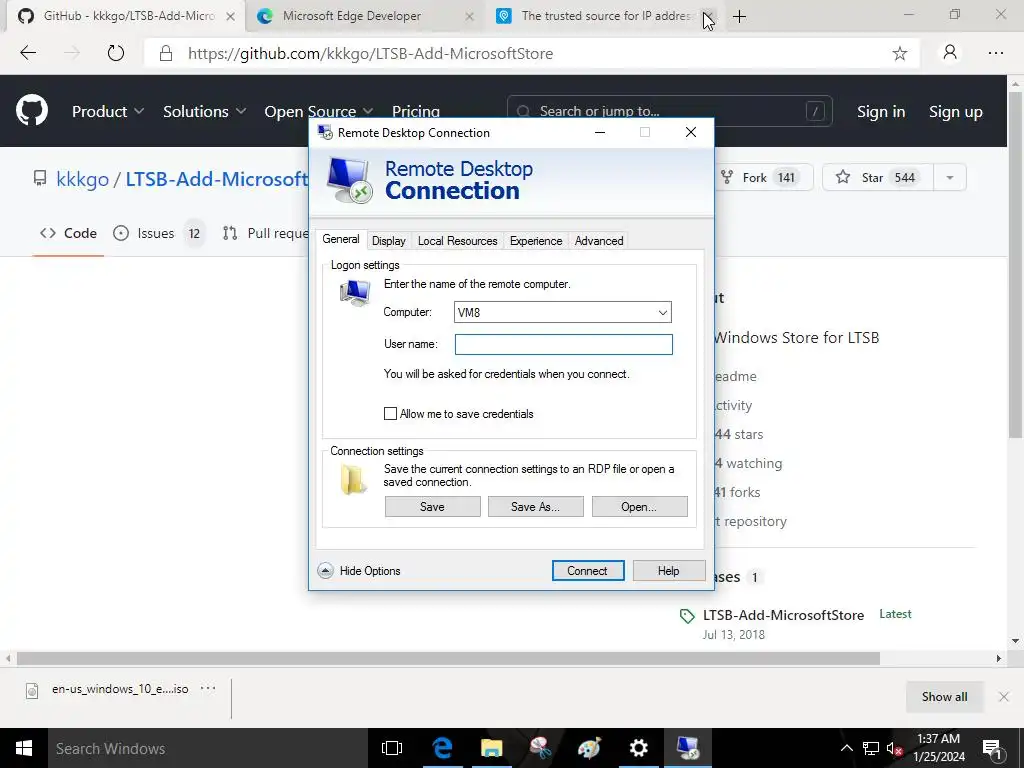Screen dimensions: 1024x768
Task: Click the Save As... button
Action: [x=536, y=507]
